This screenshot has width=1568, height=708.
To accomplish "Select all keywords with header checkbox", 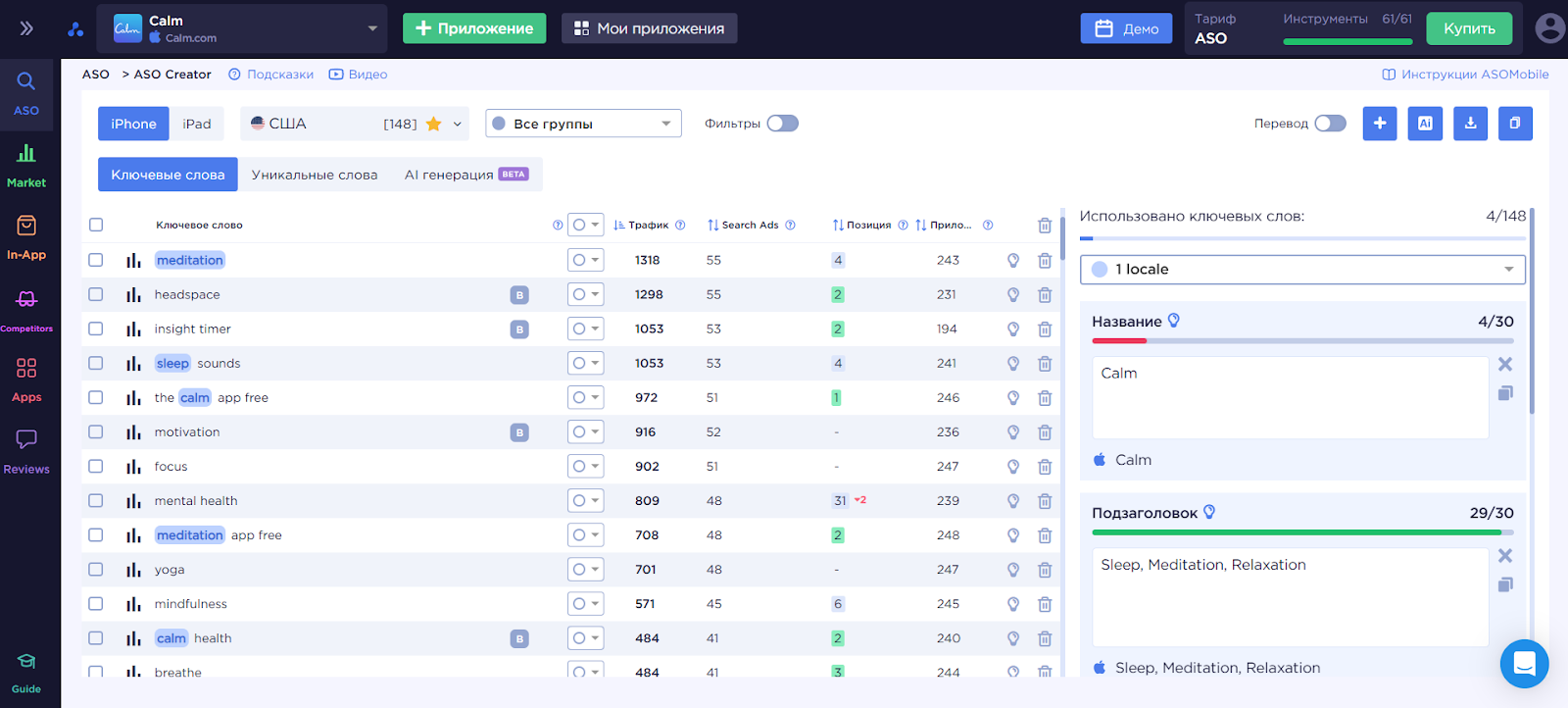I will (96, 225).
